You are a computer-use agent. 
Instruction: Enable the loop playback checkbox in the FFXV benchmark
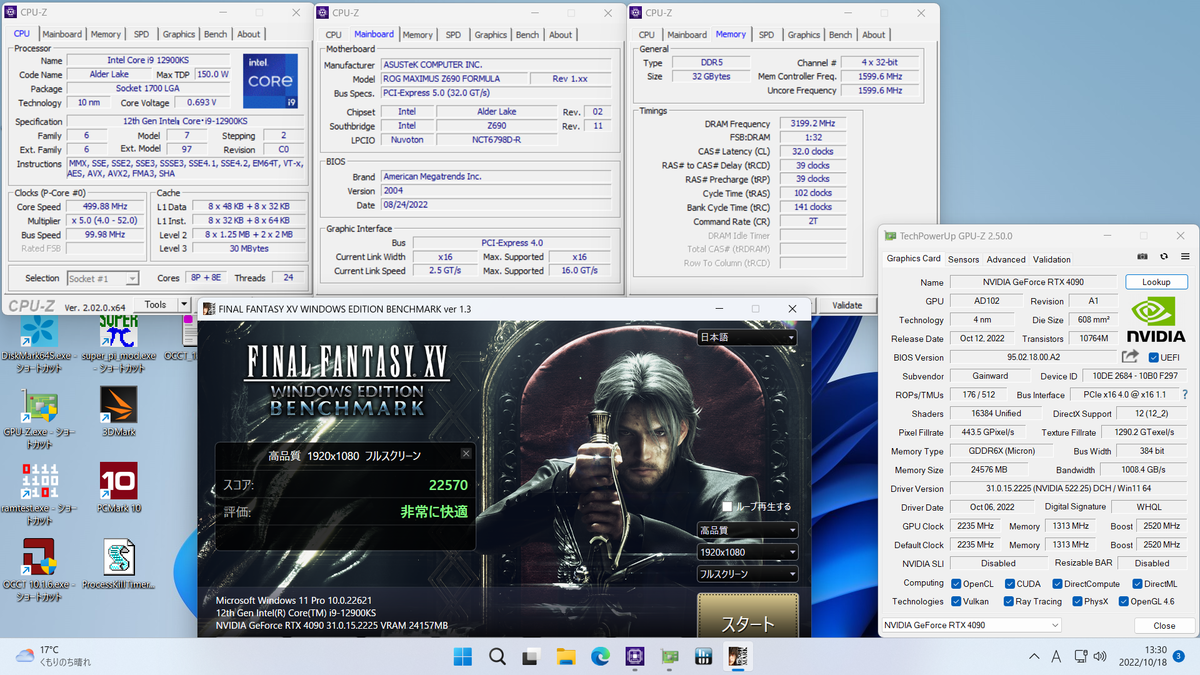[x=728, y=507]
